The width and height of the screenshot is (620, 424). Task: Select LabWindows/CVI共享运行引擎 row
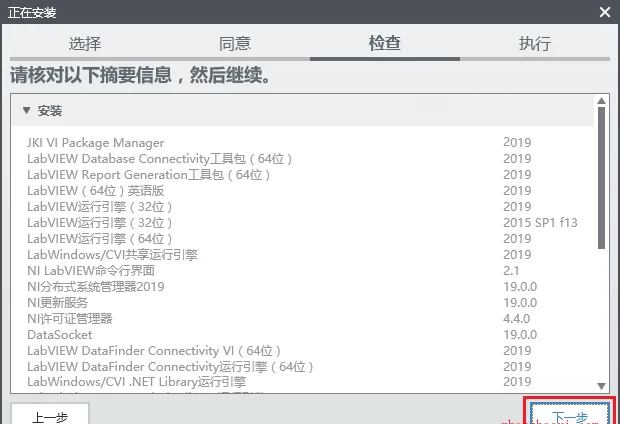point(302,255)
